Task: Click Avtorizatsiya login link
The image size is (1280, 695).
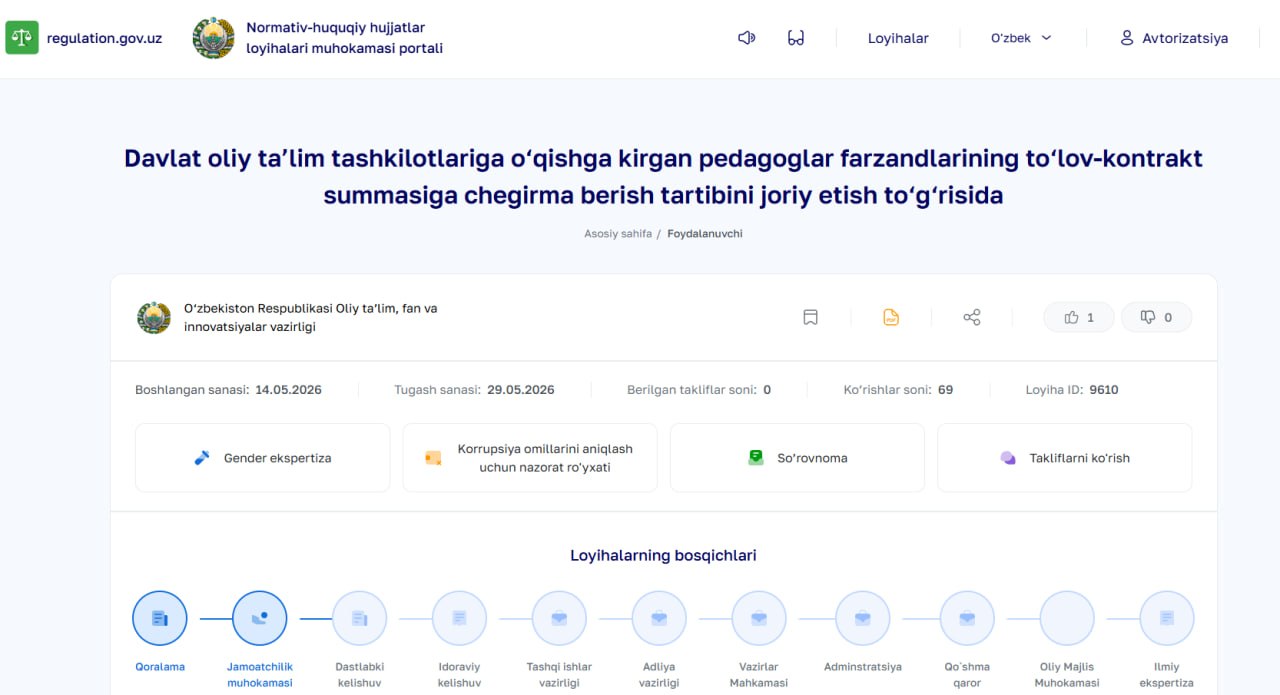Action: click(x=1185, y=38)
